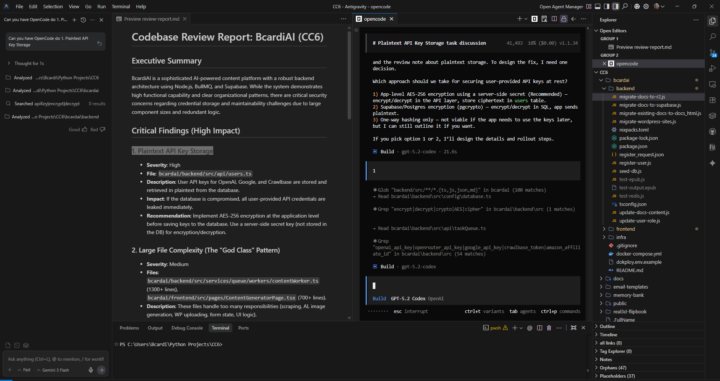720x381 pixels.
Task: Open the Selection menu
Action: [53, 6]
